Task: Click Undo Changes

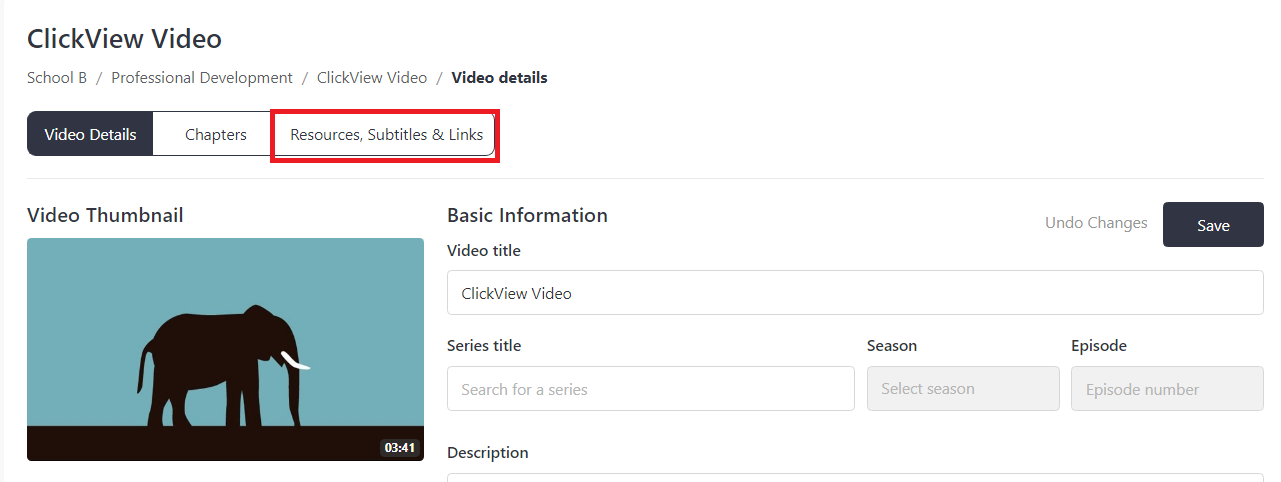Action: pos(1096,223)
